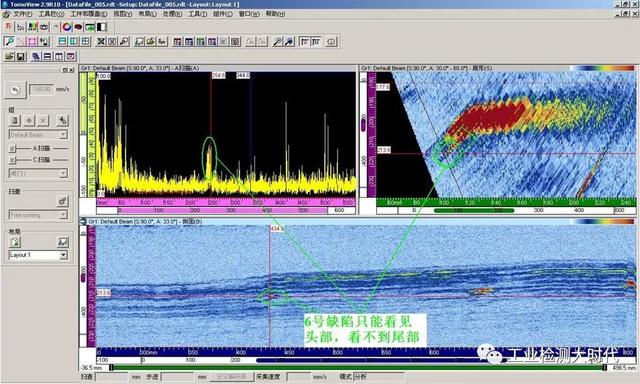Viewport: 640px width, 384px height.
Task: Open the color palette wheel icon
Action: coord(67,27)
